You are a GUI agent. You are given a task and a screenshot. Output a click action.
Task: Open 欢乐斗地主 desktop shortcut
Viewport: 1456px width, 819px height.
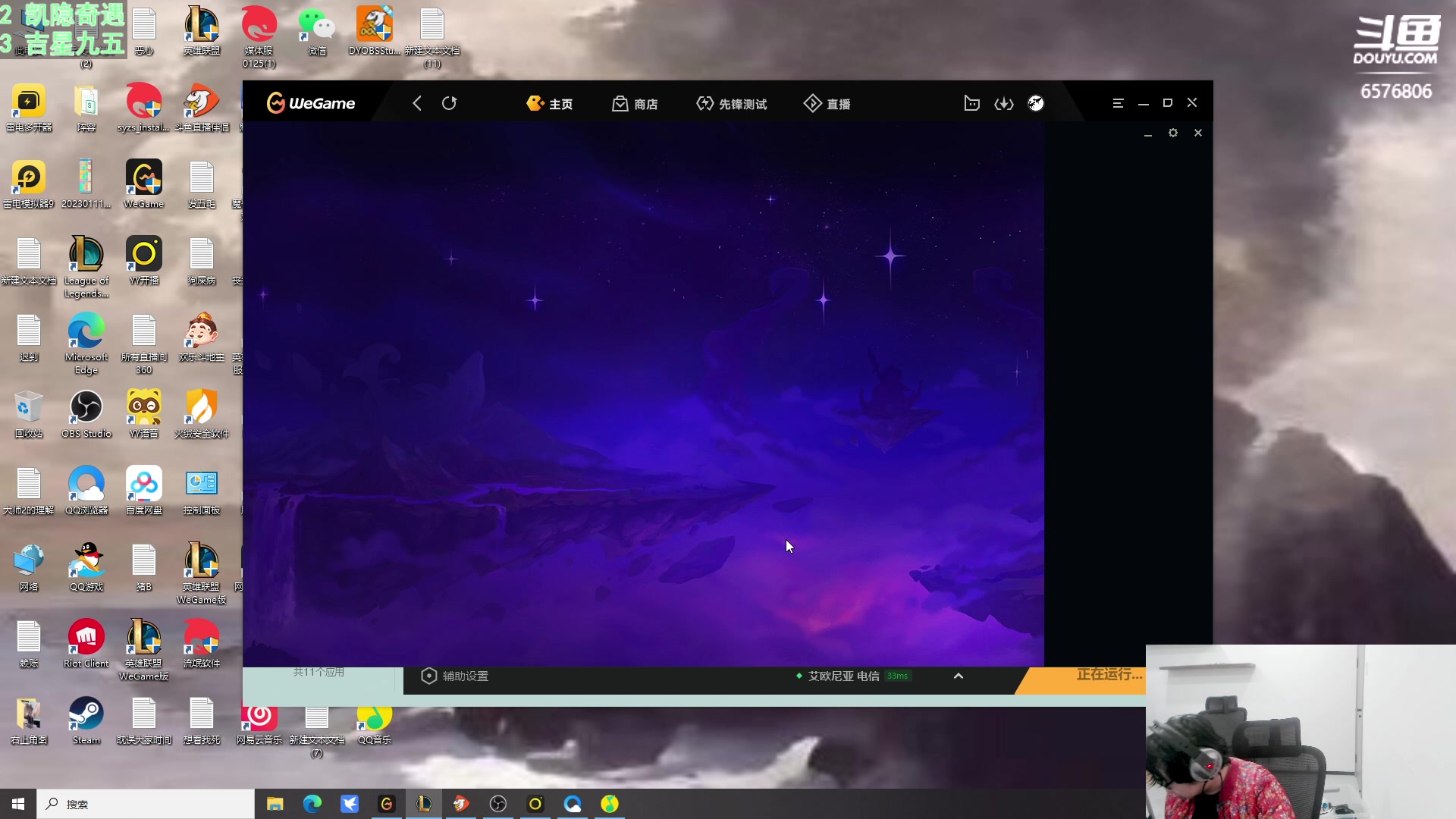pyautogui.click(x=202, y=338)
